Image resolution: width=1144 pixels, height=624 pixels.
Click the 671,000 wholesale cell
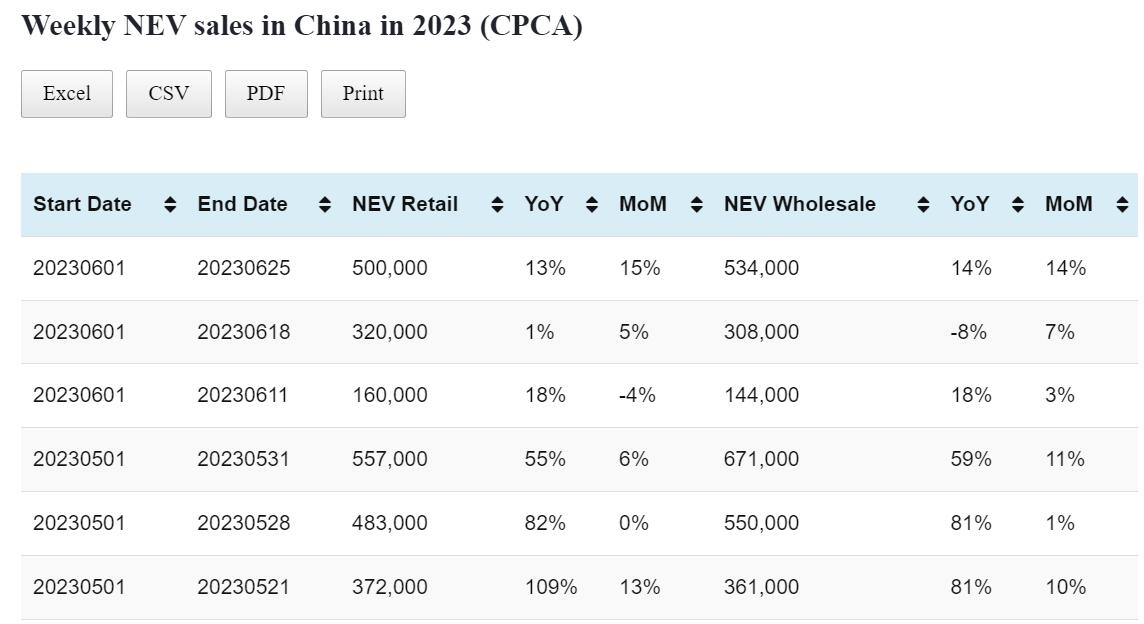click(x=761, y=459)
